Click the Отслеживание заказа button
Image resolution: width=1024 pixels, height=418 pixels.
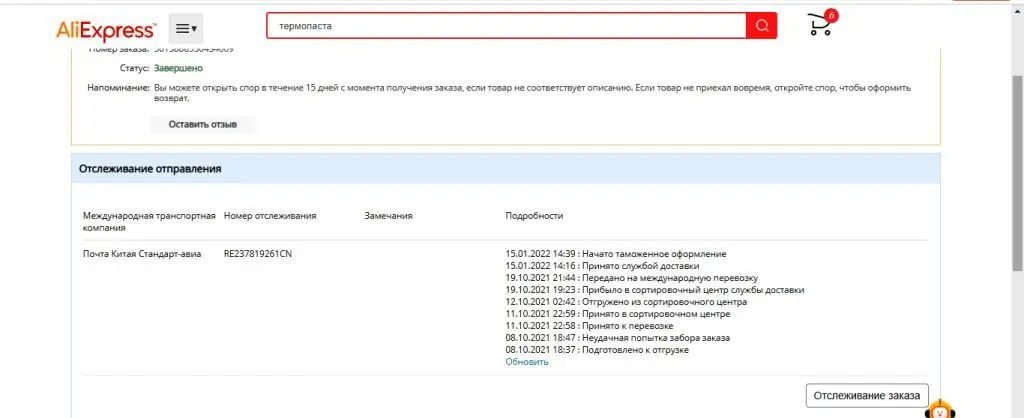tap(867, 395)
